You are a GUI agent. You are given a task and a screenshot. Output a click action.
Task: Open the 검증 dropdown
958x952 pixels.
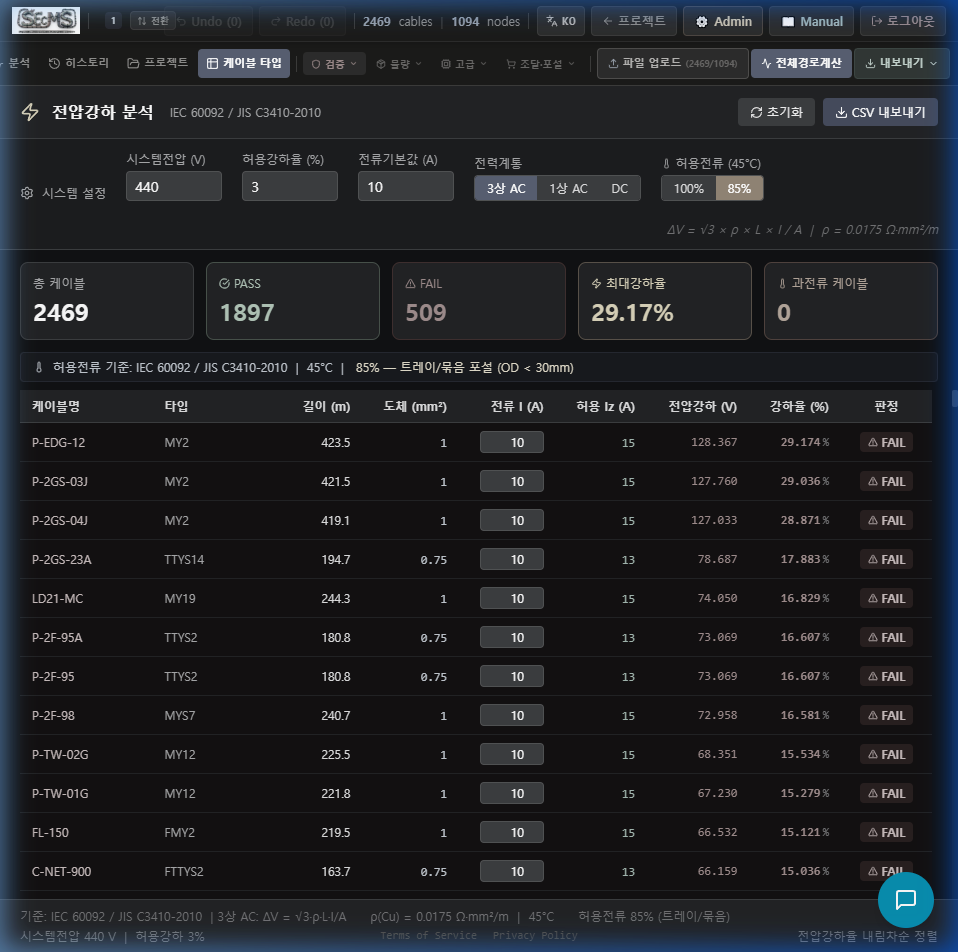pyautogui.click(x=334, y=64)
